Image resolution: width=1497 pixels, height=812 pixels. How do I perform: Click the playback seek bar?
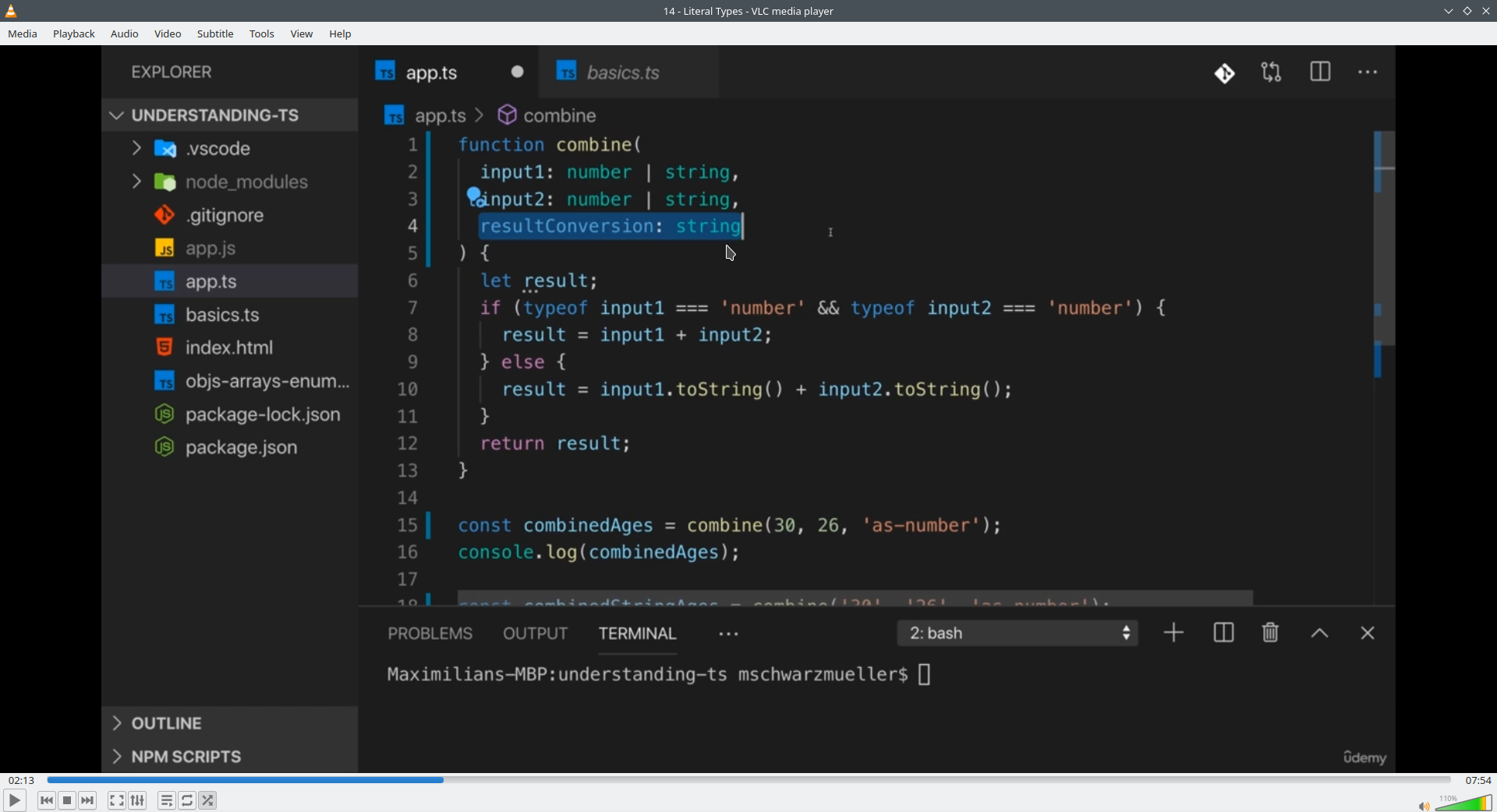point(748,779)
